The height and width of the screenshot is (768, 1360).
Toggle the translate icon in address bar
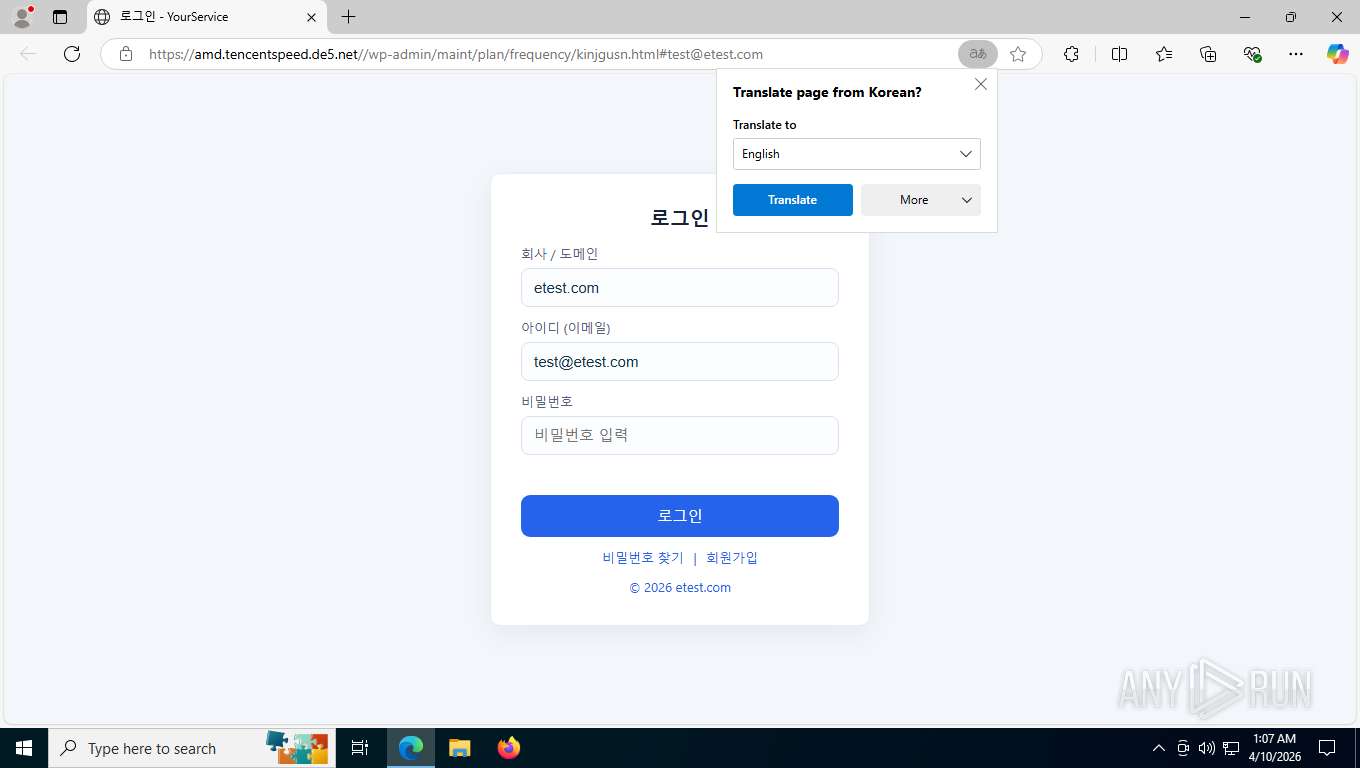[977, 54]
